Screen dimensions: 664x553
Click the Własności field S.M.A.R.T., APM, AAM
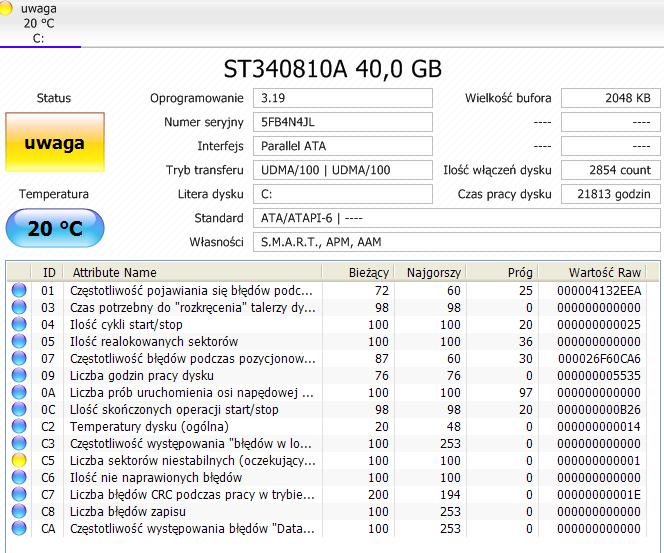pyautogui.click(x=456, y=242)
